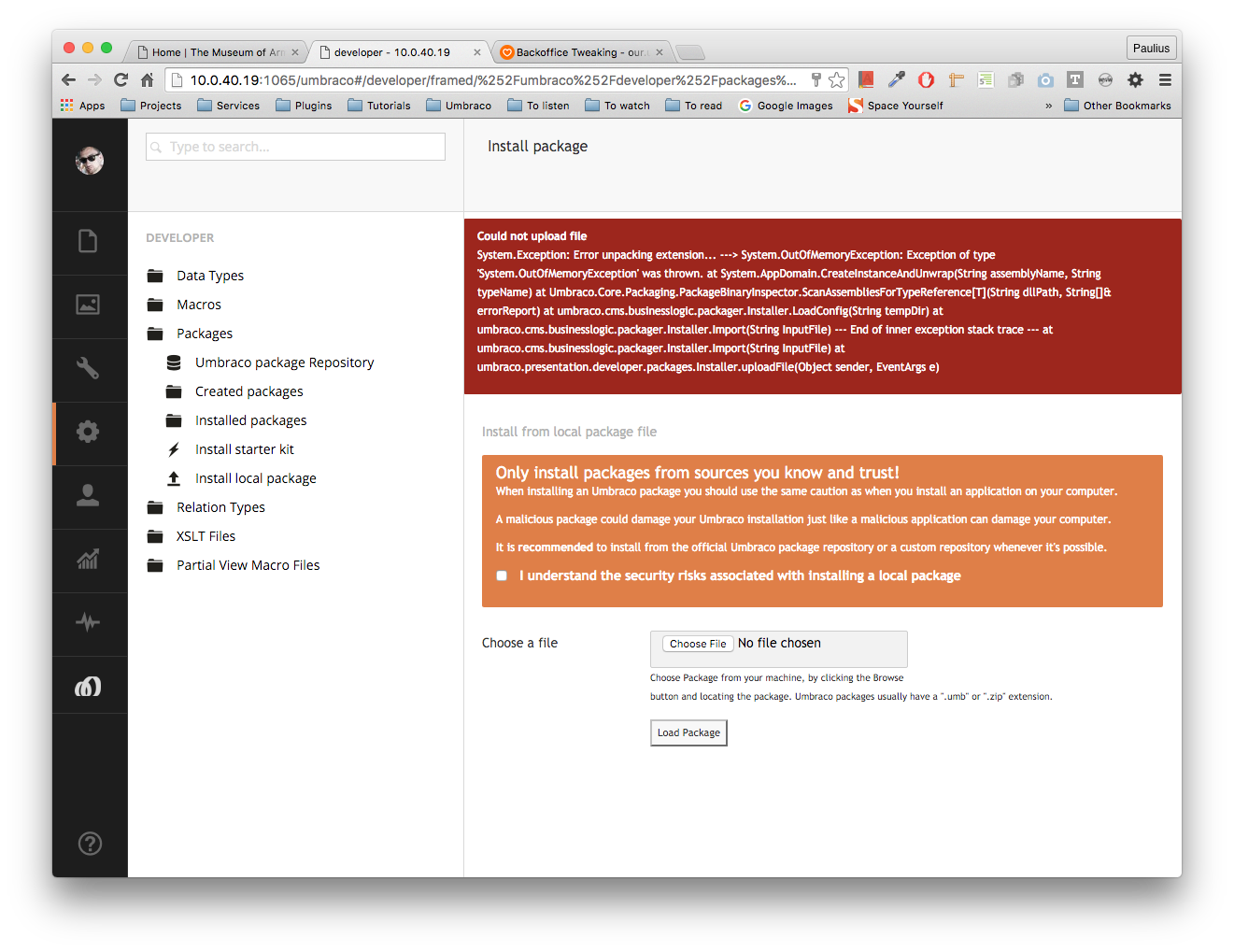Open the Services bookmarks folder
Image resolution: width=1234 pixels, height=952 pixels.
pyautogui.click(x=229, y=106)
